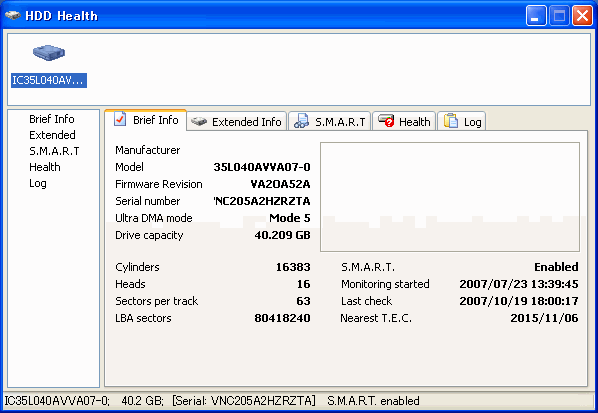Minimize the HDD Health window
Viewport: 598px width, 413px height.
(x=536, y=16)
